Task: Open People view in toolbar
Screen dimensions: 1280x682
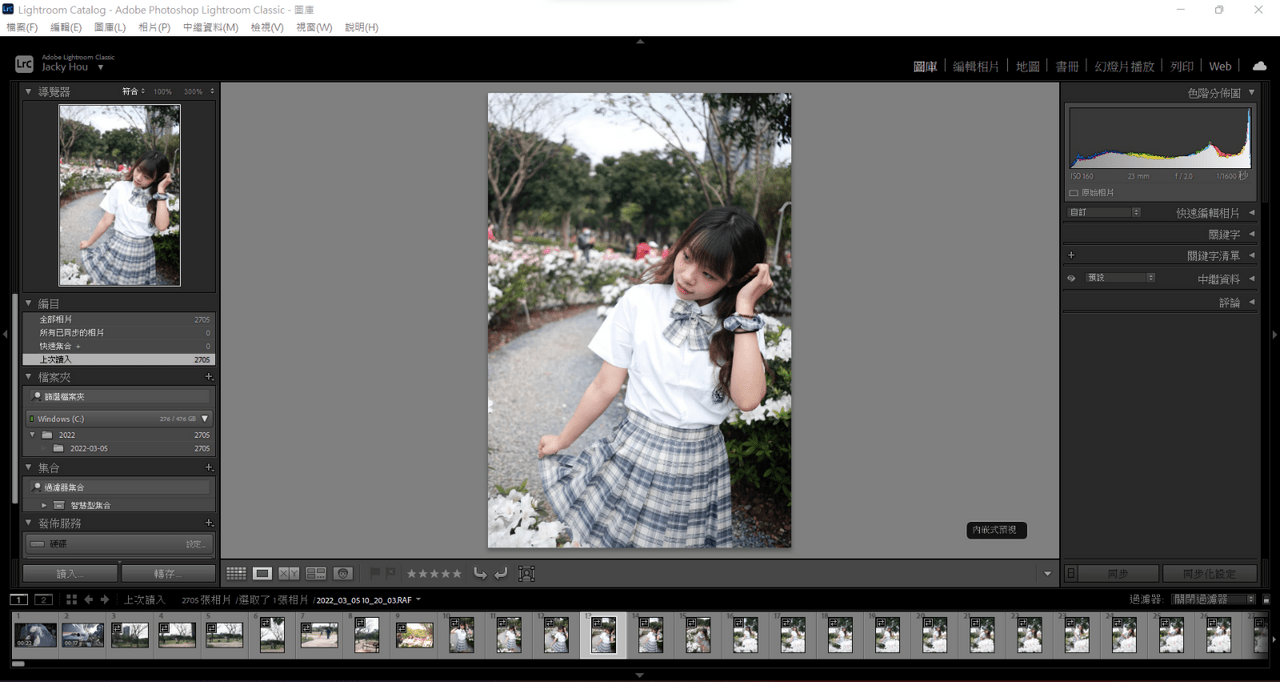Action: (343, 573)
